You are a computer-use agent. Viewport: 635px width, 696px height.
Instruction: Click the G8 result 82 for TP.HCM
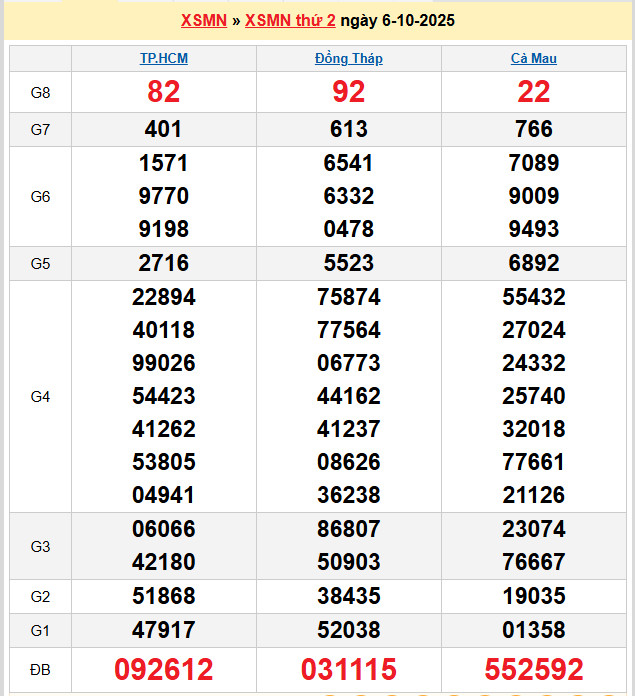164,92
